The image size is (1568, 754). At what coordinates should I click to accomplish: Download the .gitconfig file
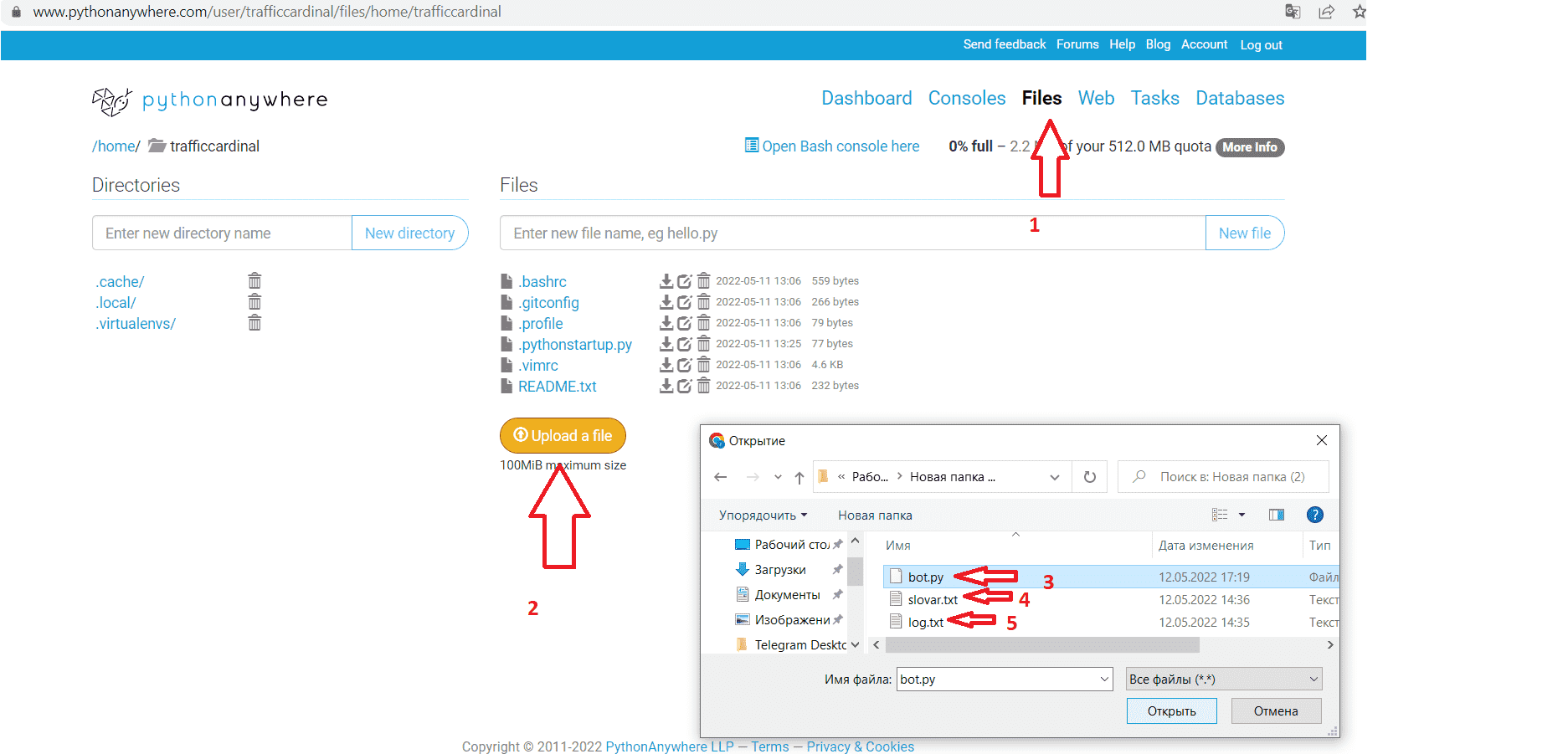(x=666, y=302)
